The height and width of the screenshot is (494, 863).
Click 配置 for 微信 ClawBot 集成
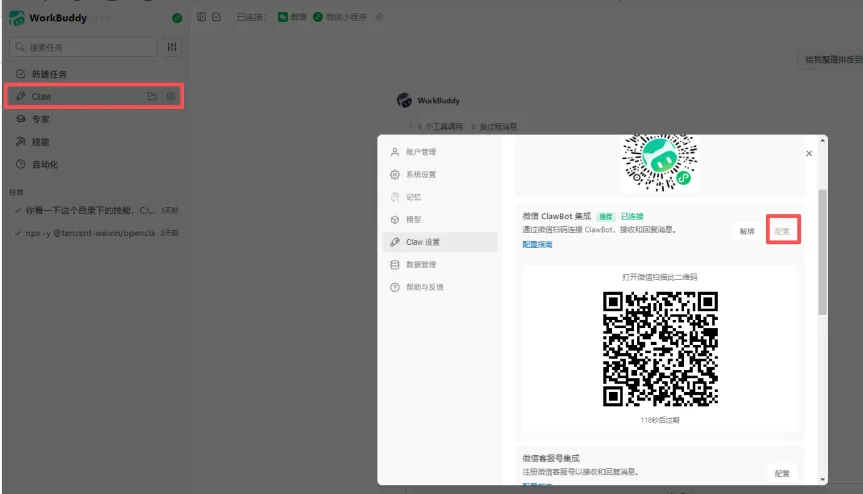pyautogui.click(x=782, y=231)
